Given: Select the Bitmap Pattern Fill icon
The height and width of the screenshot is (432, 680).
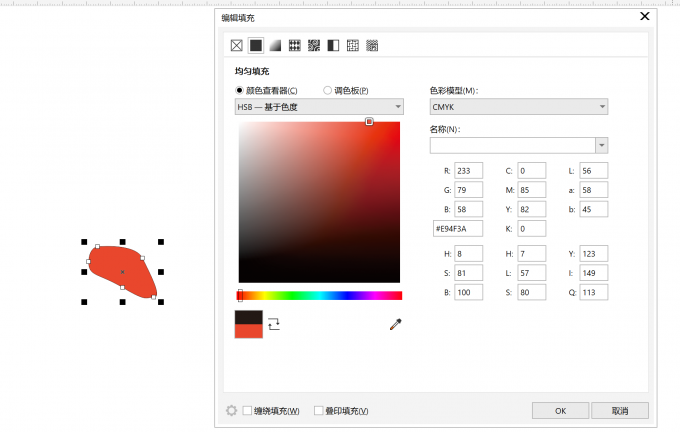Looking at the screenshot, I should (314, 46).
